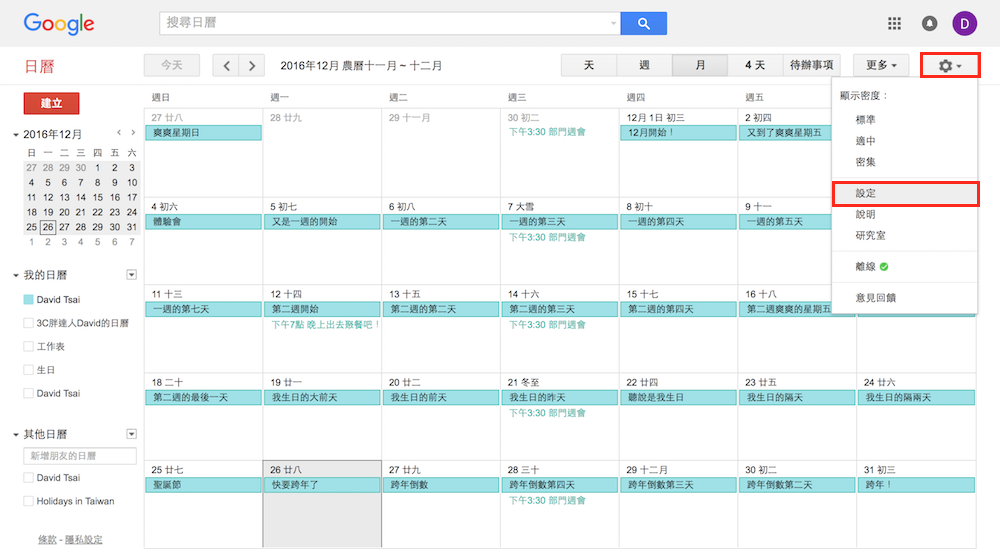Click the mini calendar next month arrow

coord(133,133)
